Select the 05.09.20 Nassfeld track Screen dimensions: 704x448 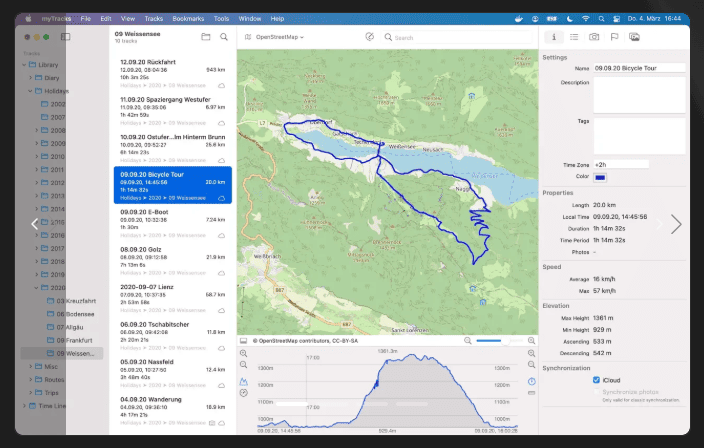pos(173,373)
